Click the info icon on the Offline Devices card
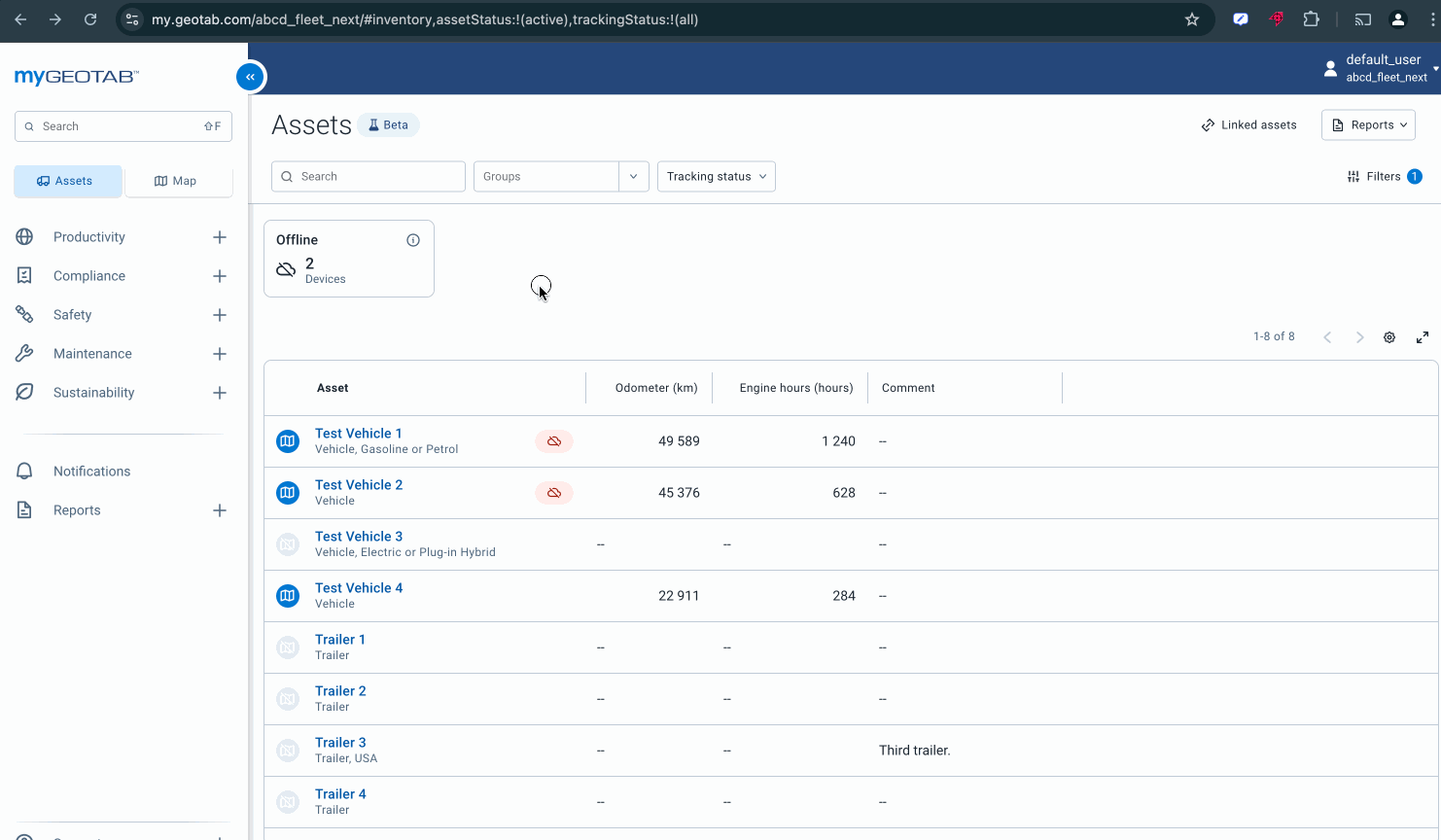This screenshot has height=840, width=1441. [412, 239]
